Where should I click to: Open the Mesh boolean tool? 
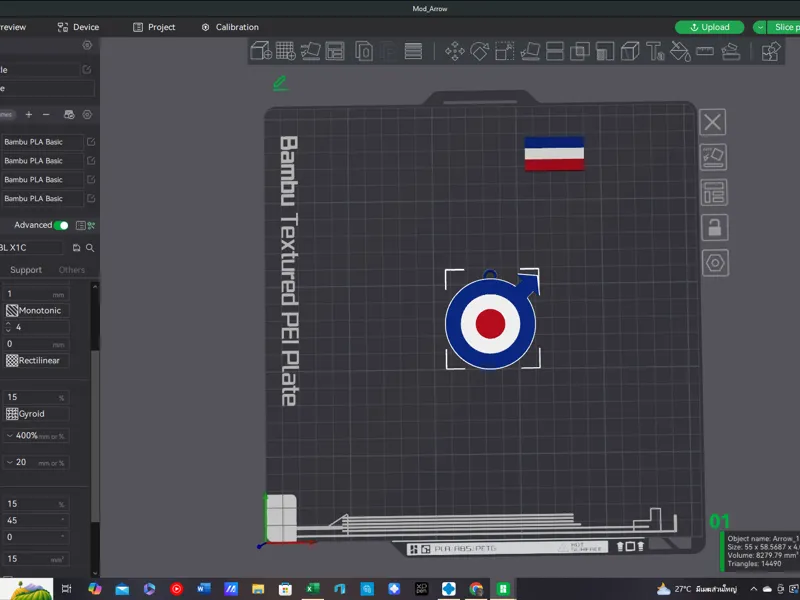point(580,52)
